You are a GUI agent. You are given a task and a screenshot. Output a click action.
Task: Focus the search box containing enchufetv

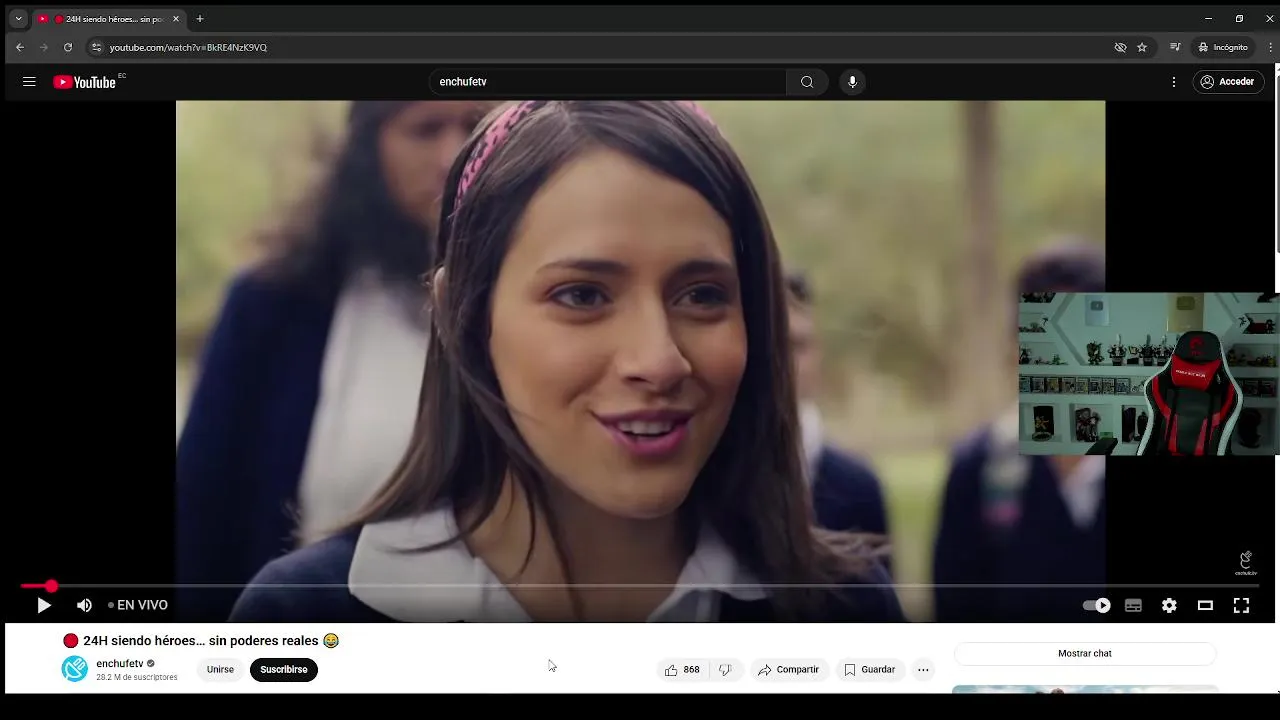coord(608,82)
